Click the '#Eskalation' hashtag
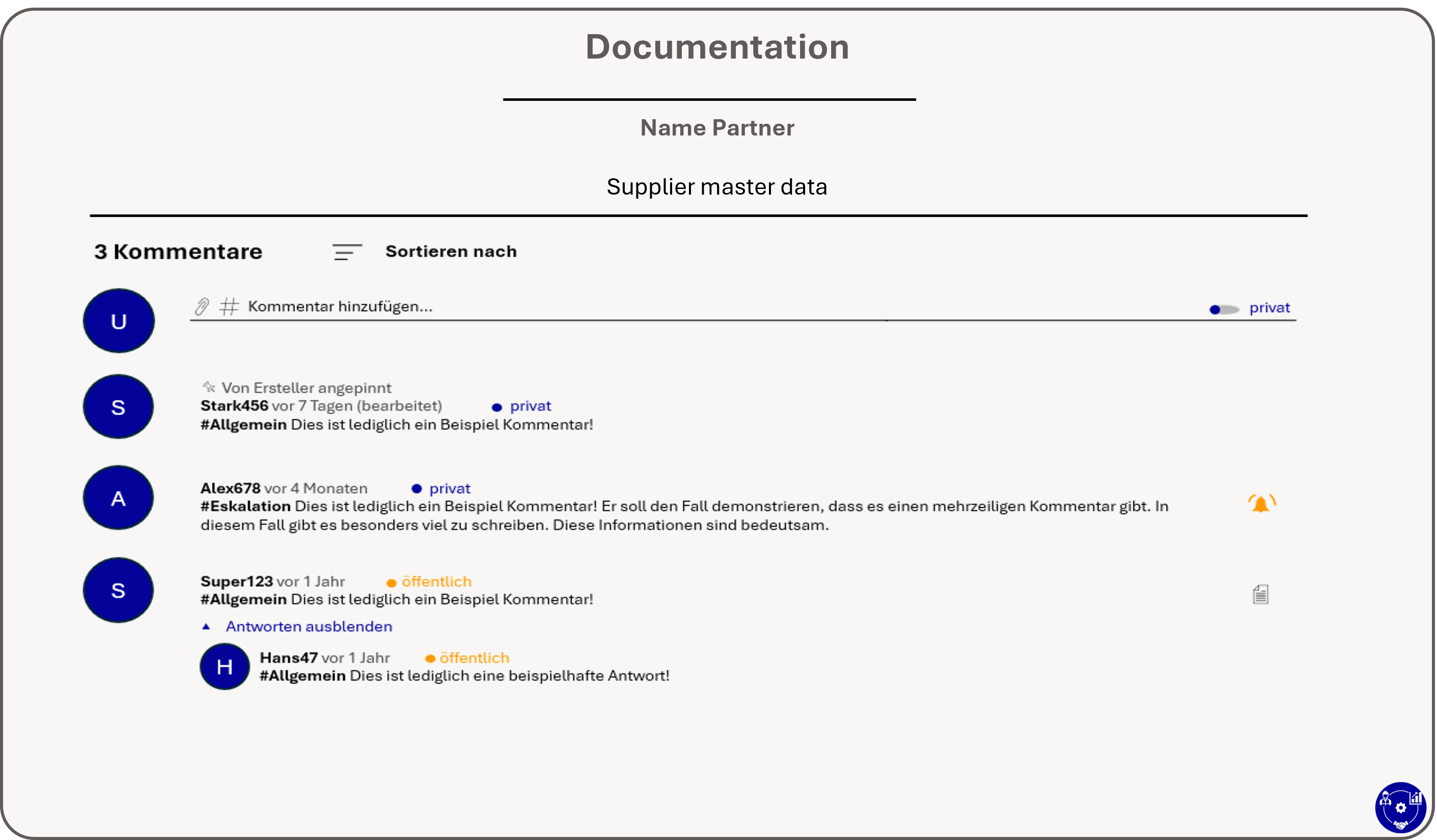Screen dimensions: 1437x840 pyautogui.click(x=246, y=506)
